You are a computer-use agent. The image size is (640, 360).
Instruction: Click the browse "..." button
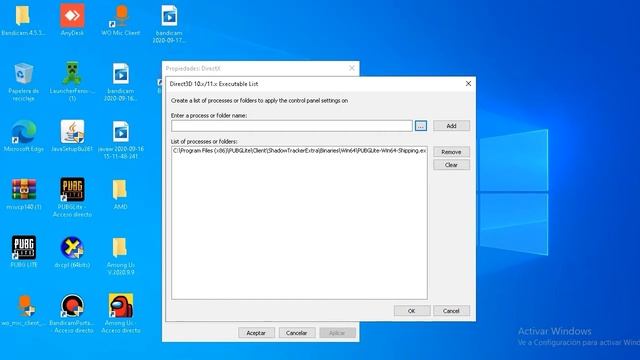pyautogui.click(x=421, y=126)
